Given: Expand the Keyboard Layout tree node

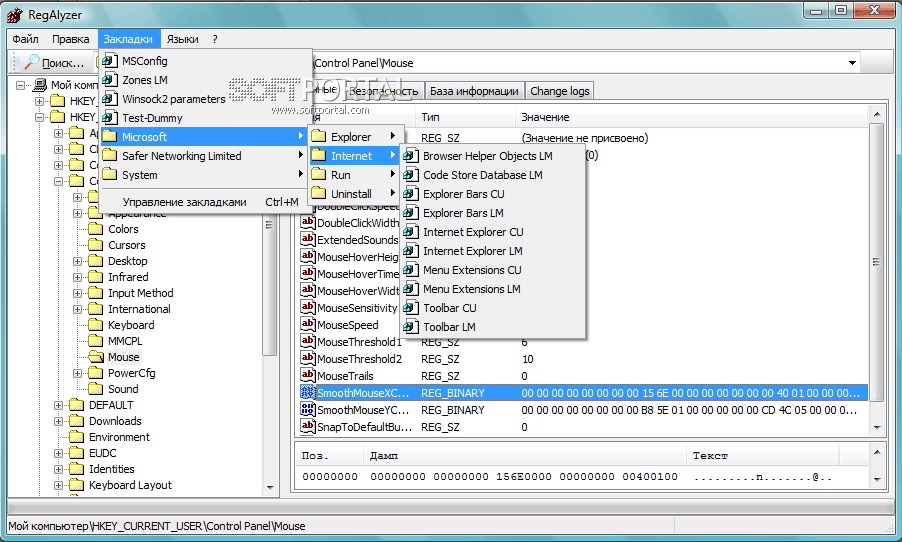Looking at the screenshot, I should point(58,486).
